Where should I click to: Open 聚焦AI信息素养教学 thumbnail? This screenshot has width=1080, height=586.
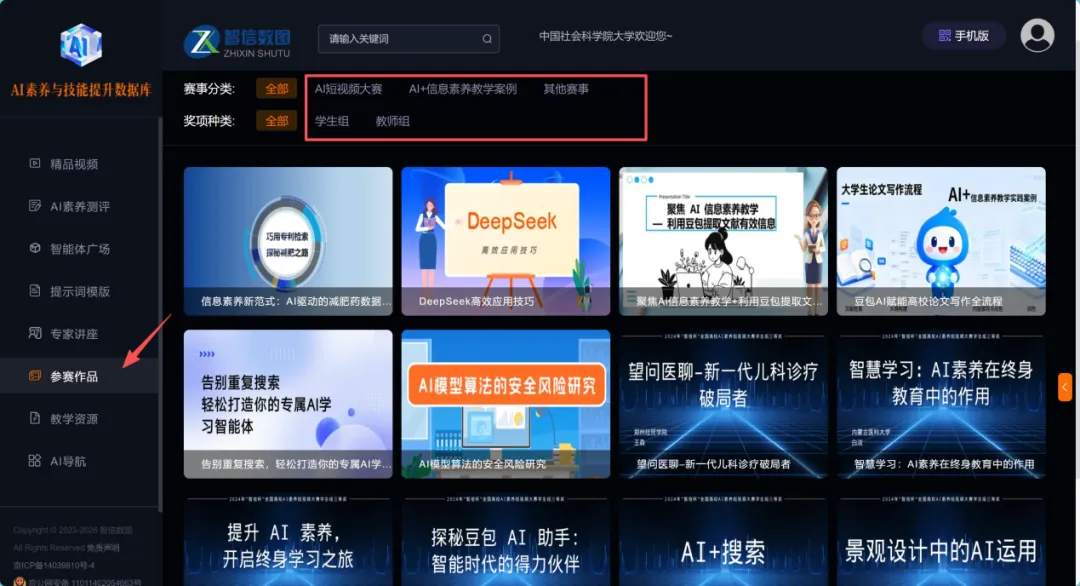tap(723, 241)
